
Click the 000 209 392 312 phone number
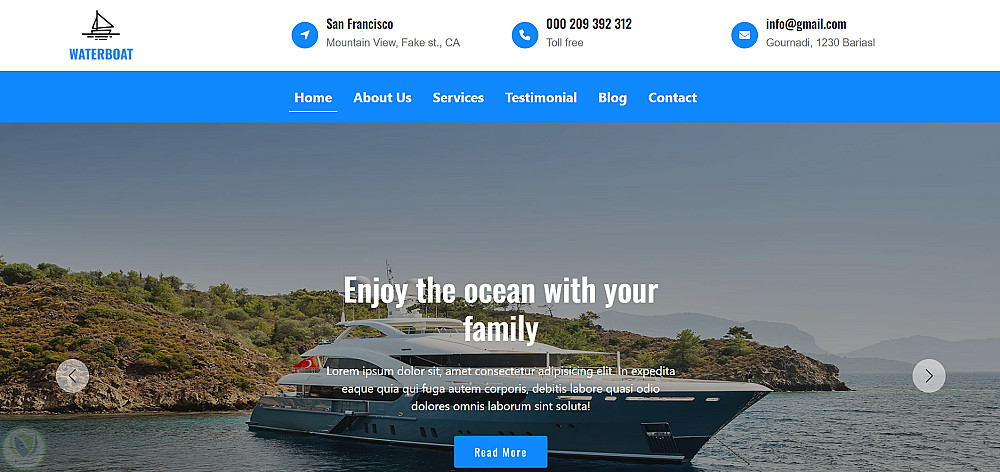(589, 24)
